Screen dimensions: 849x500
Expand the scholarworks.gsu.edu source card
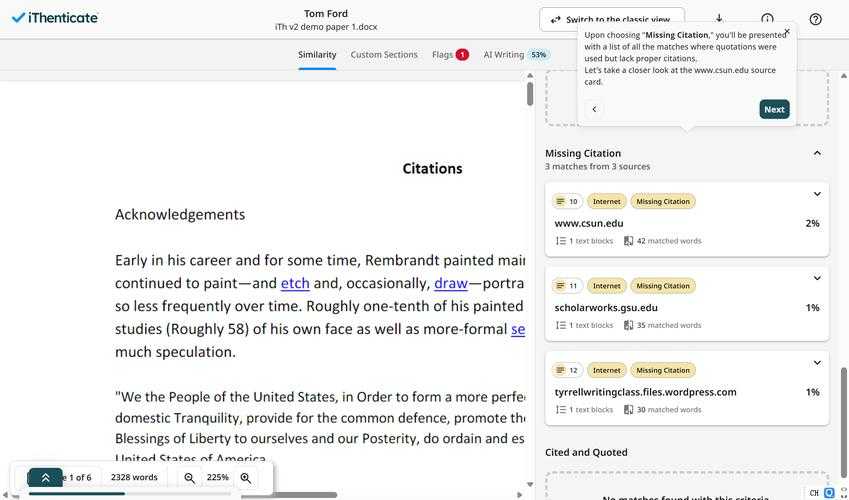pyautogui.click(x=816, y=278)
